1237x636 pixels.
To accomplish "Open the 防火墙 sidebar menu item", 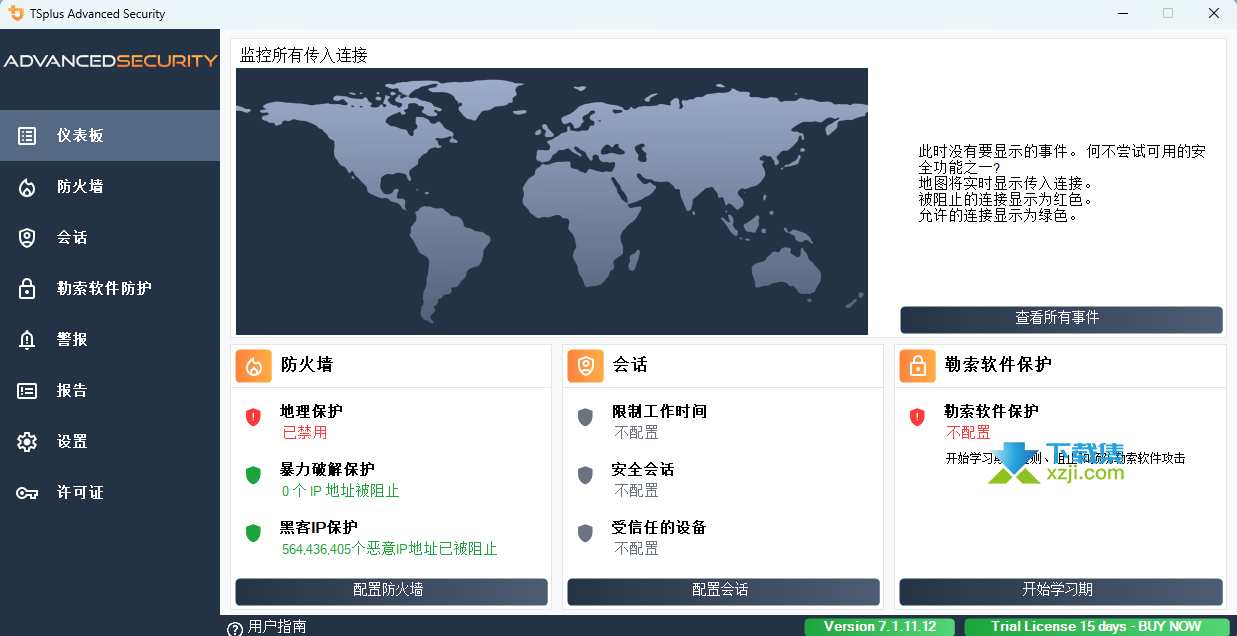I will (110, 186).
